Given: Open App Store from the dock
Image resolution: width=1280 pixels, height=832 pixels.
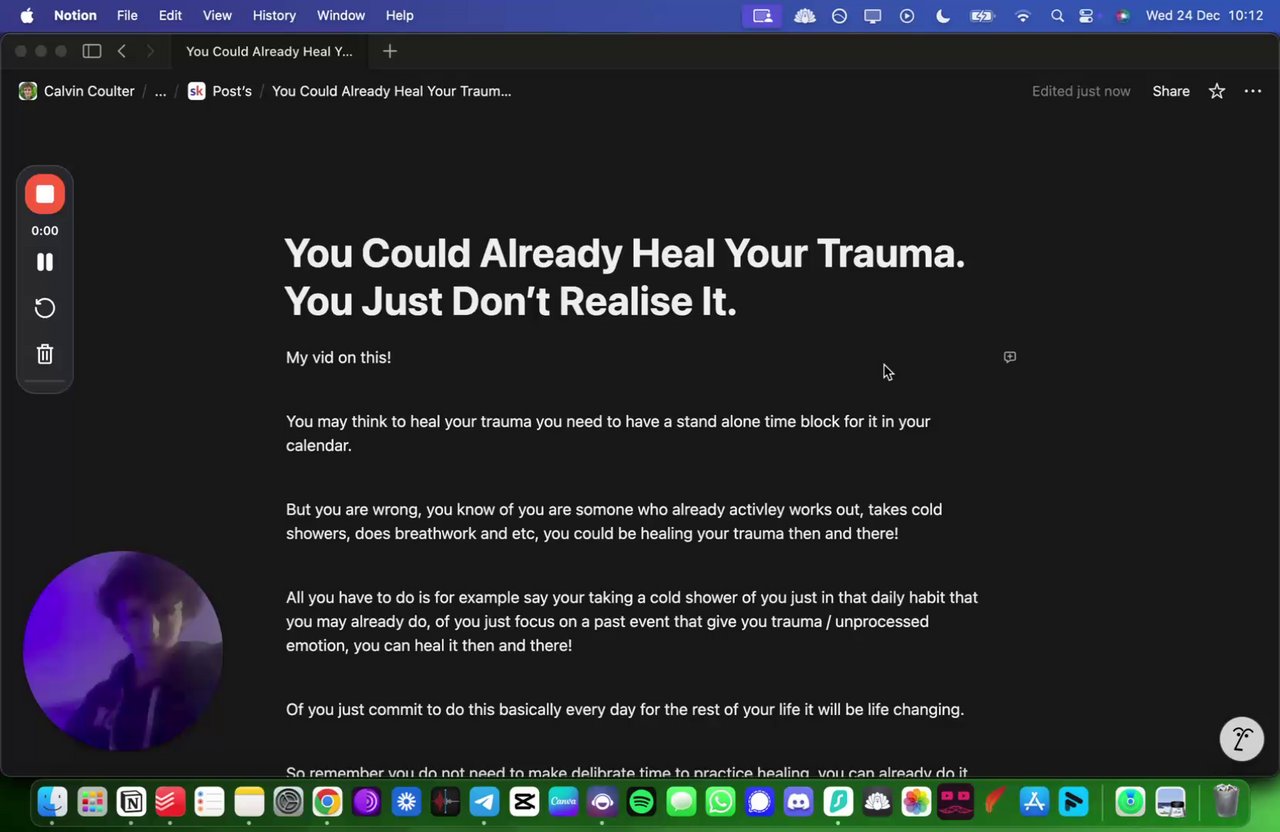Looking at the screenshot, I should coord(1034,801).
